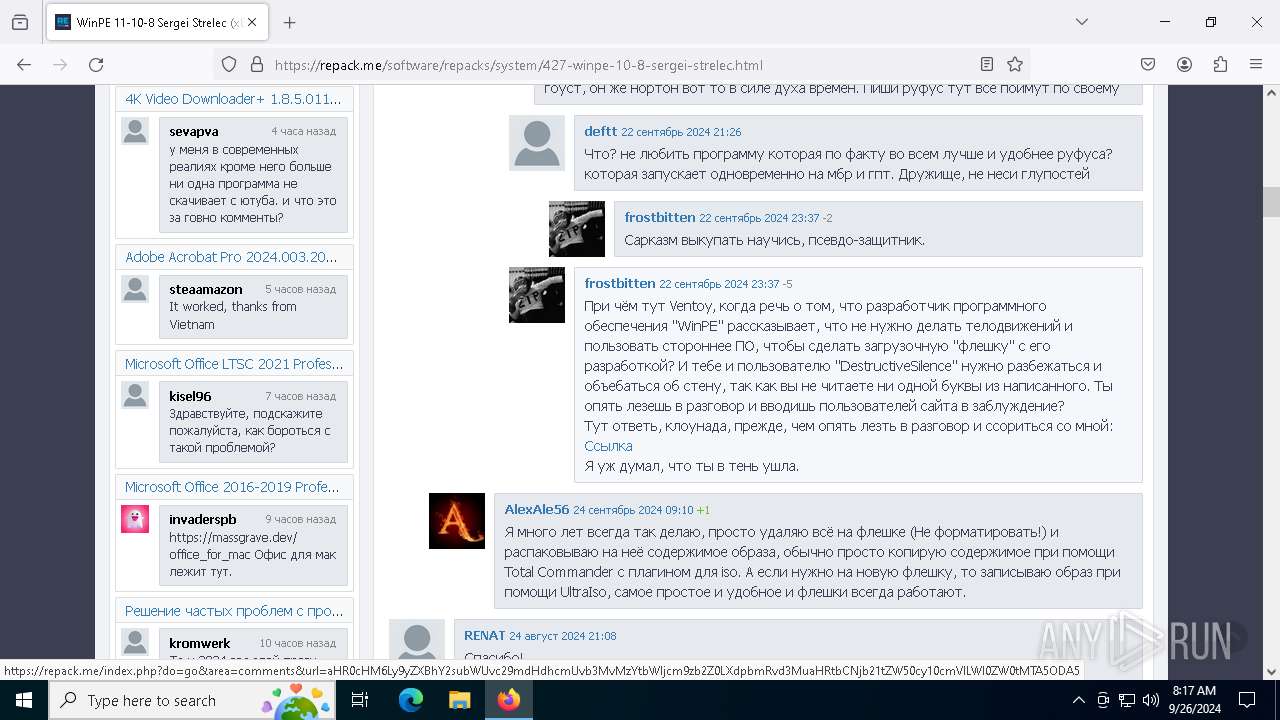
Task: Open the Windows Start menu
Action: click(x=23, y=700)
